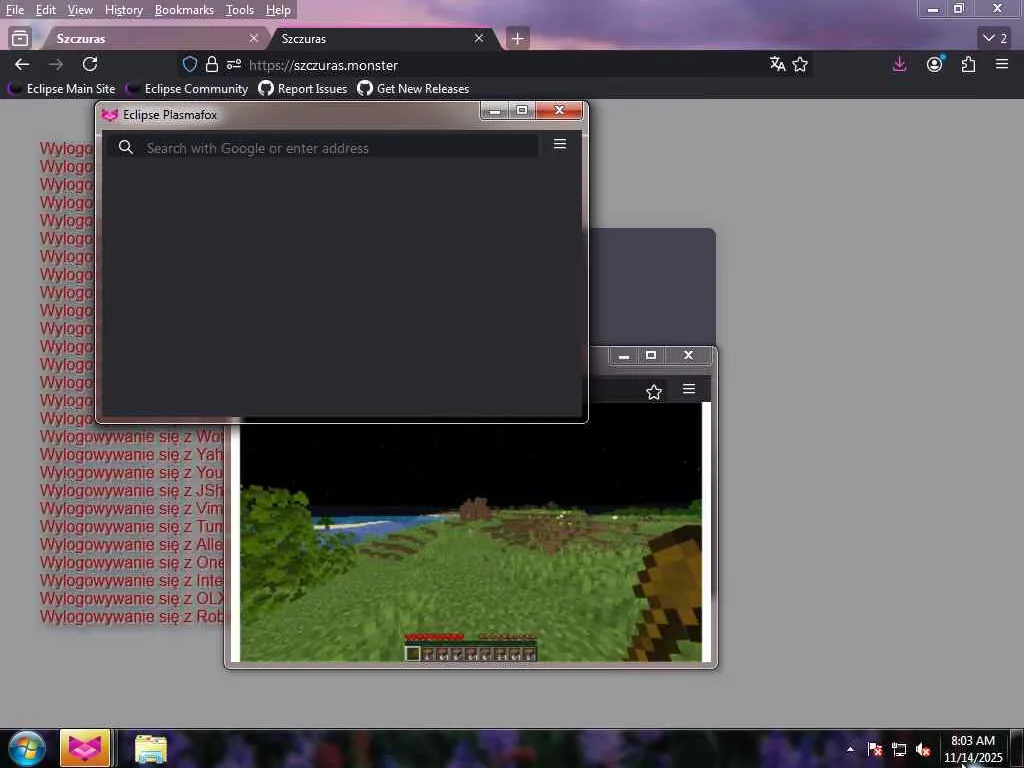Open the downloads panel
The image size is (1024, 768).
[x=899, y=64]
